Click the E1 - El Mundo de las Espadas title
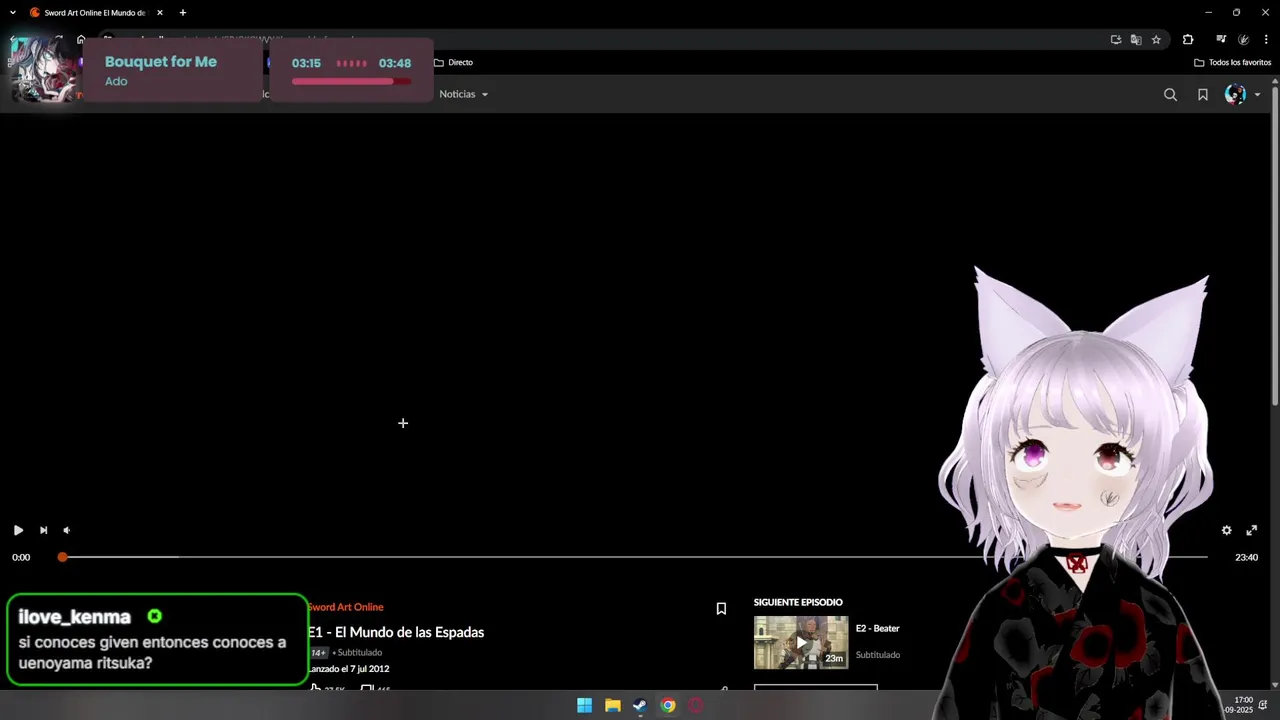The image size is (1280, 720). pyautogui.click(x=396, y=632)
